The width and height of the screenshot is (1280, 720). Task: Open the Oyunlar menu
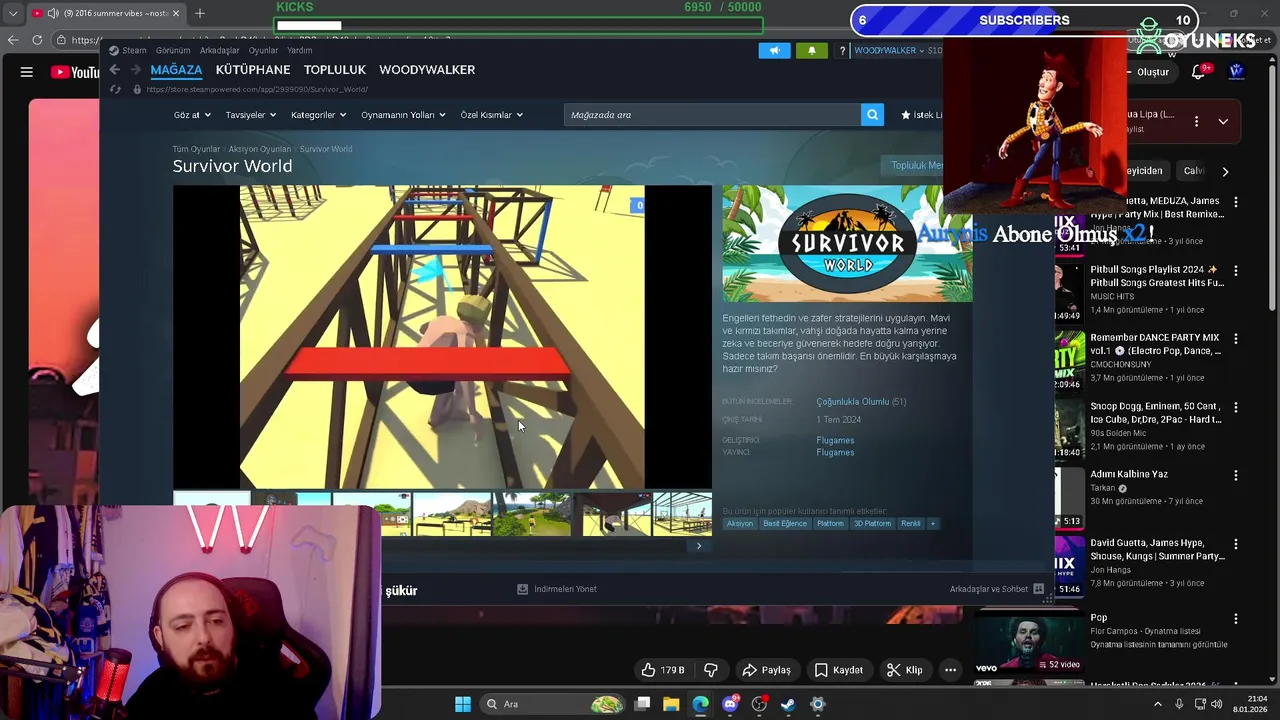click(x=263, y=50)
